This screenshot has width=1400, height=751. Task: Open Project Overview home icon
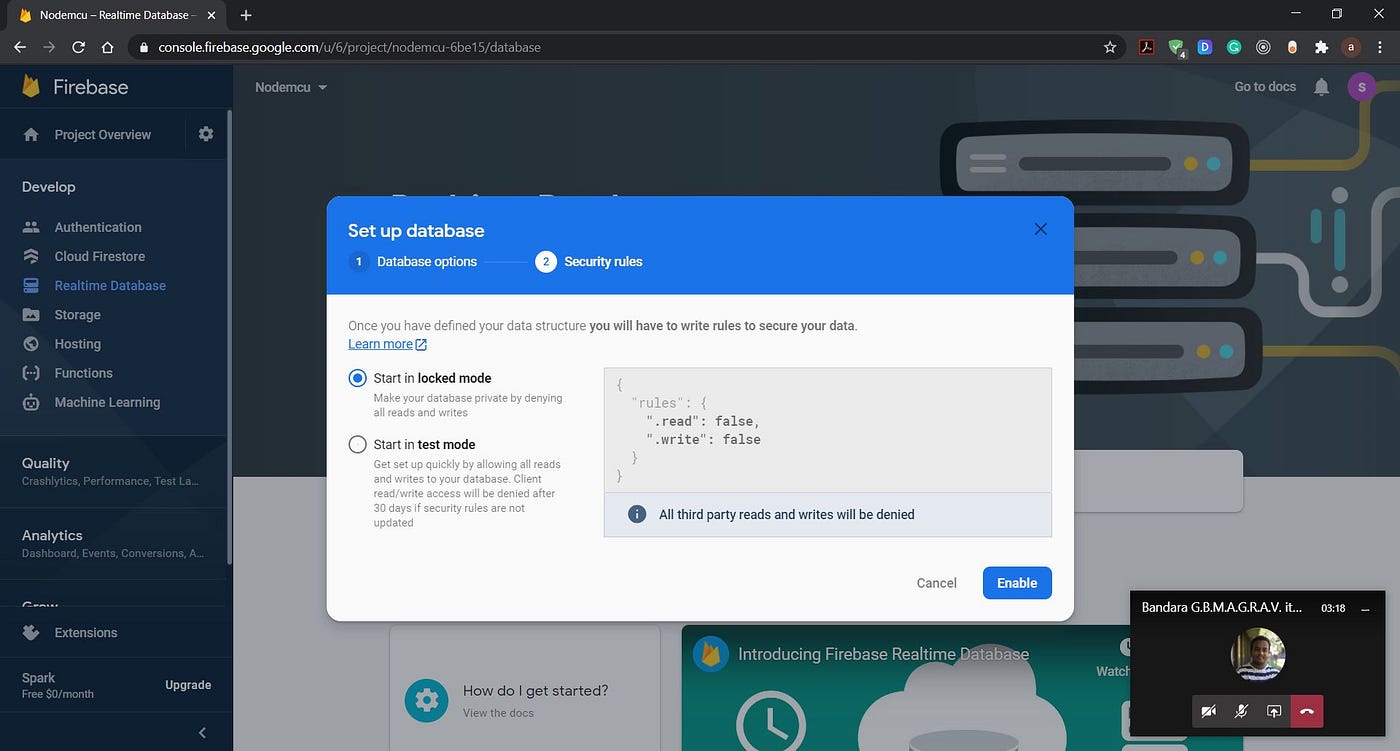[31, 134]
